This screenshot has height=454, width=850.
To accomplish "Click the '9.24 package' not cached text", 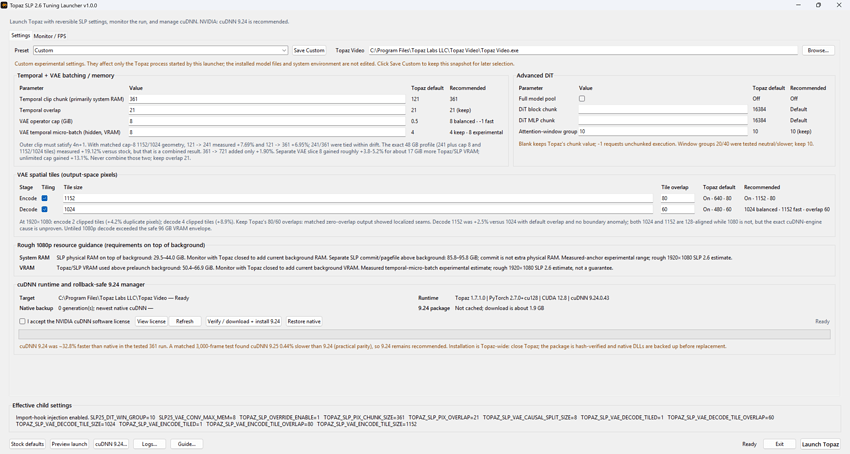I will click(499, 308).
